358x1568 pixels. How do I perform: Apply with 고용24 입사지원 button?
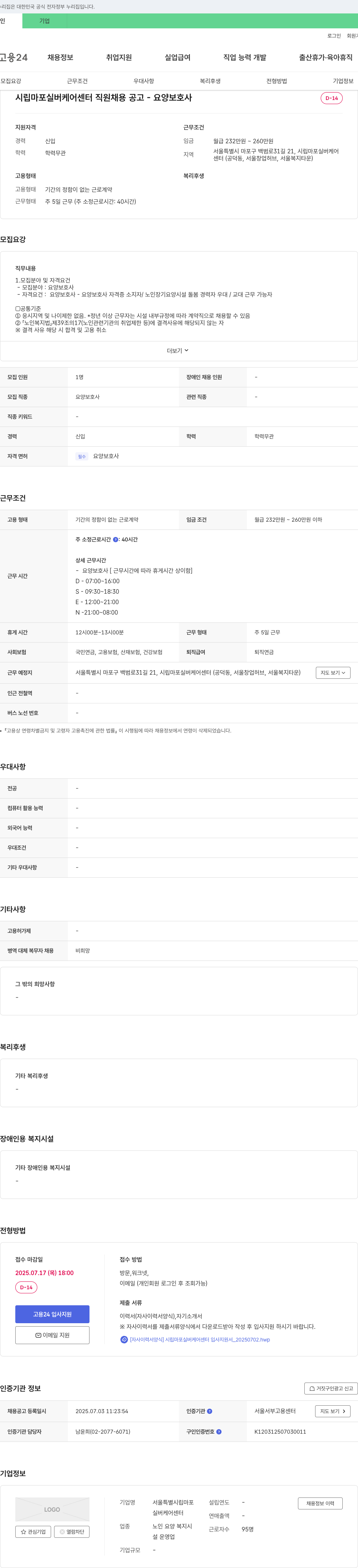[52, 1314]
